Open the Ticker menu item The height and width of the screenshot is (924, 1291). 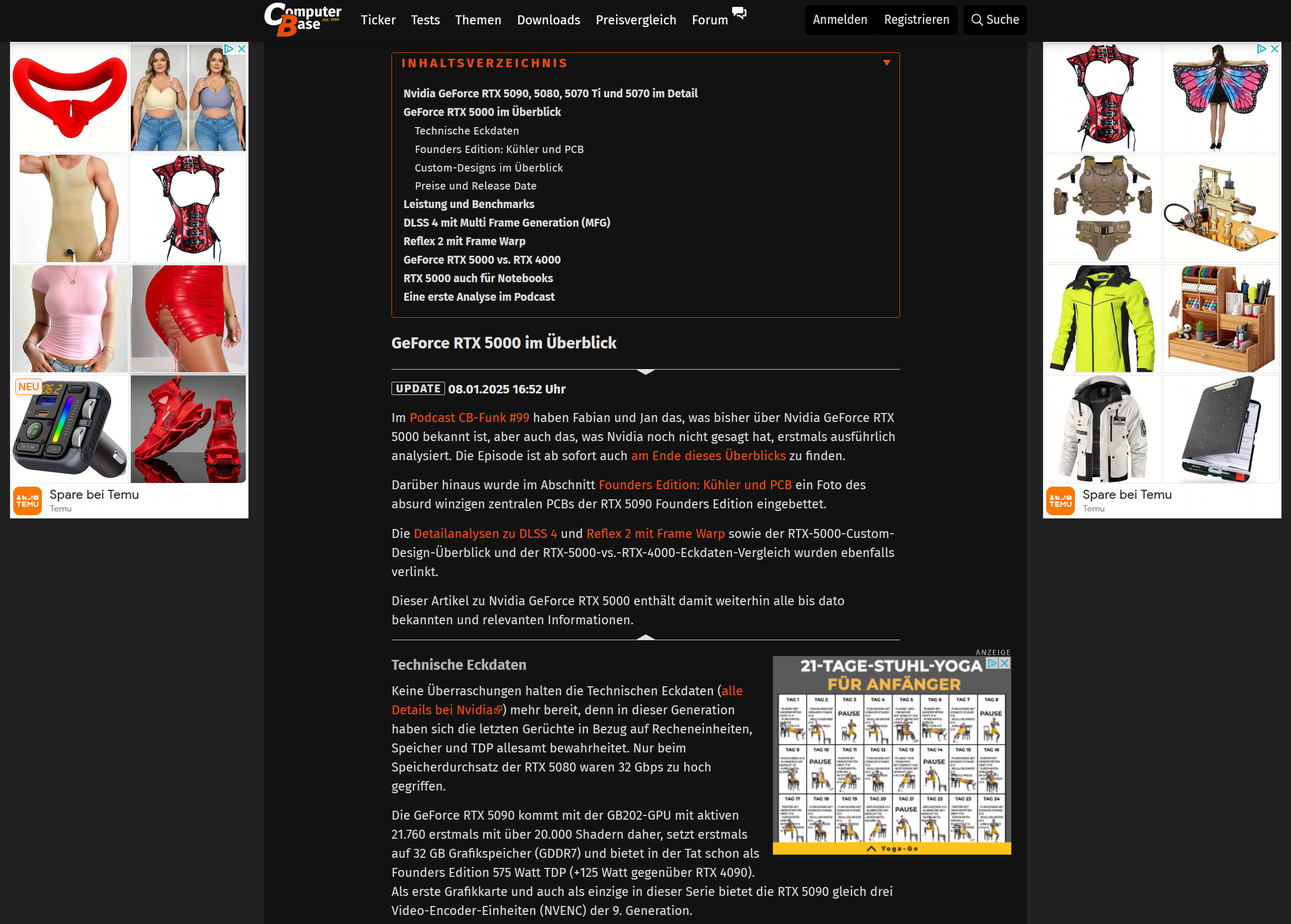(378, 20)
